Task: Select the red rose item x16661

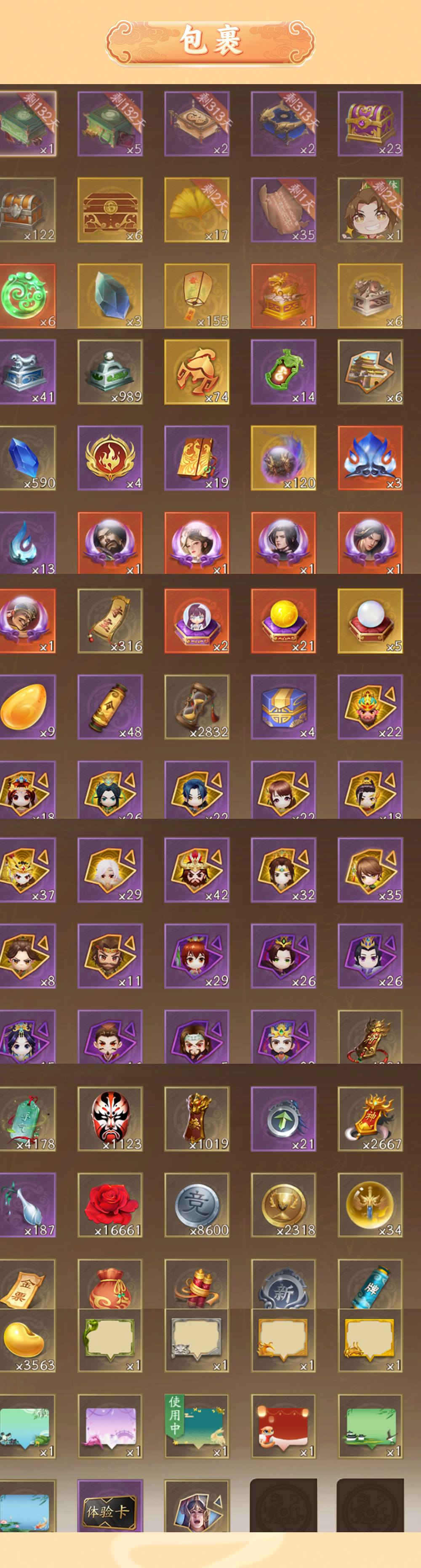Action: tap(110, 1205)
